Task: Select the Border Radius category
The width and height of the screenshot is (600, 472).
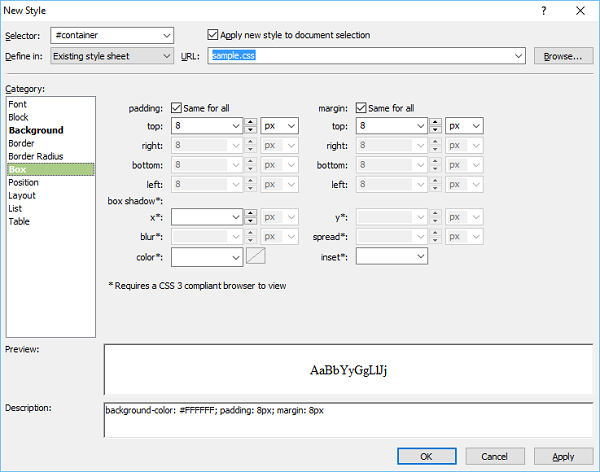Action: point(34,156)
